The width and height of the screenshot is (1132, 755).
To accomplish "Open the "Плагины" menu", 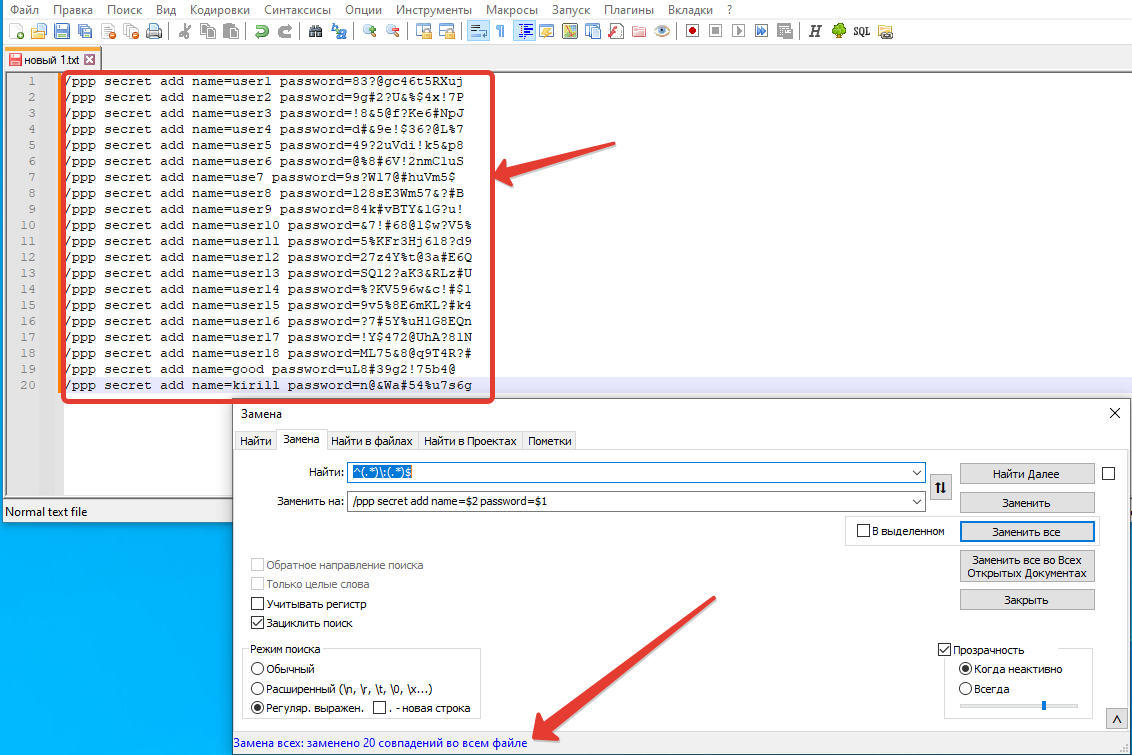I will (x=629, y=9).
